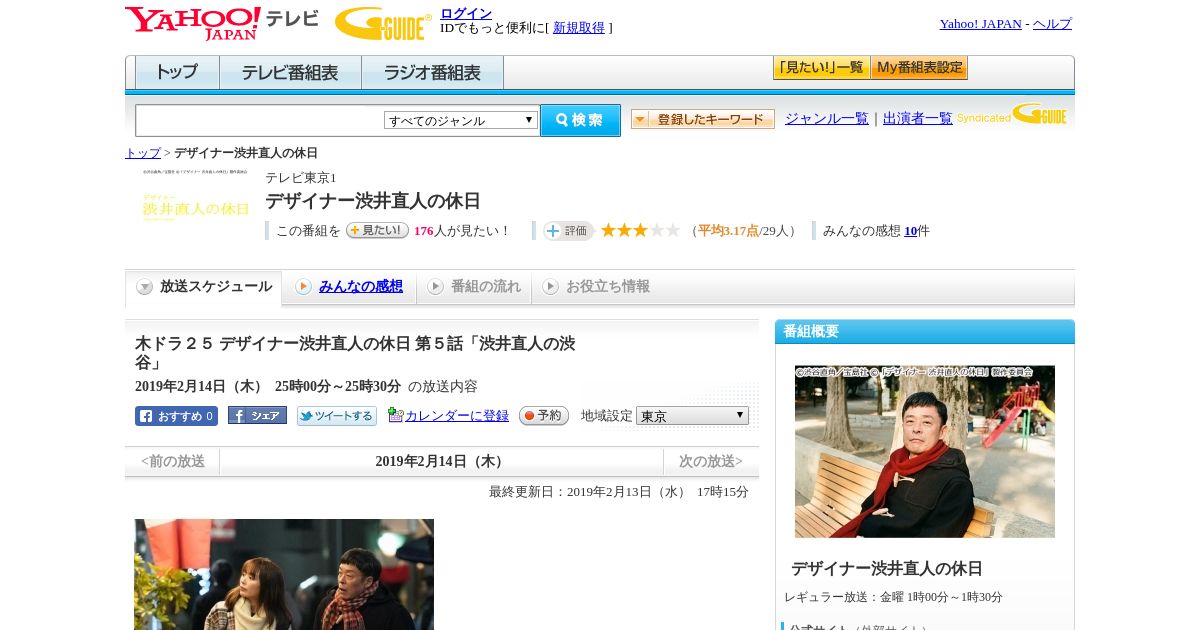The width and height of the screenshot is (1200, 630).
Task: Click the third rating star
Action: (x=640, y=230)
